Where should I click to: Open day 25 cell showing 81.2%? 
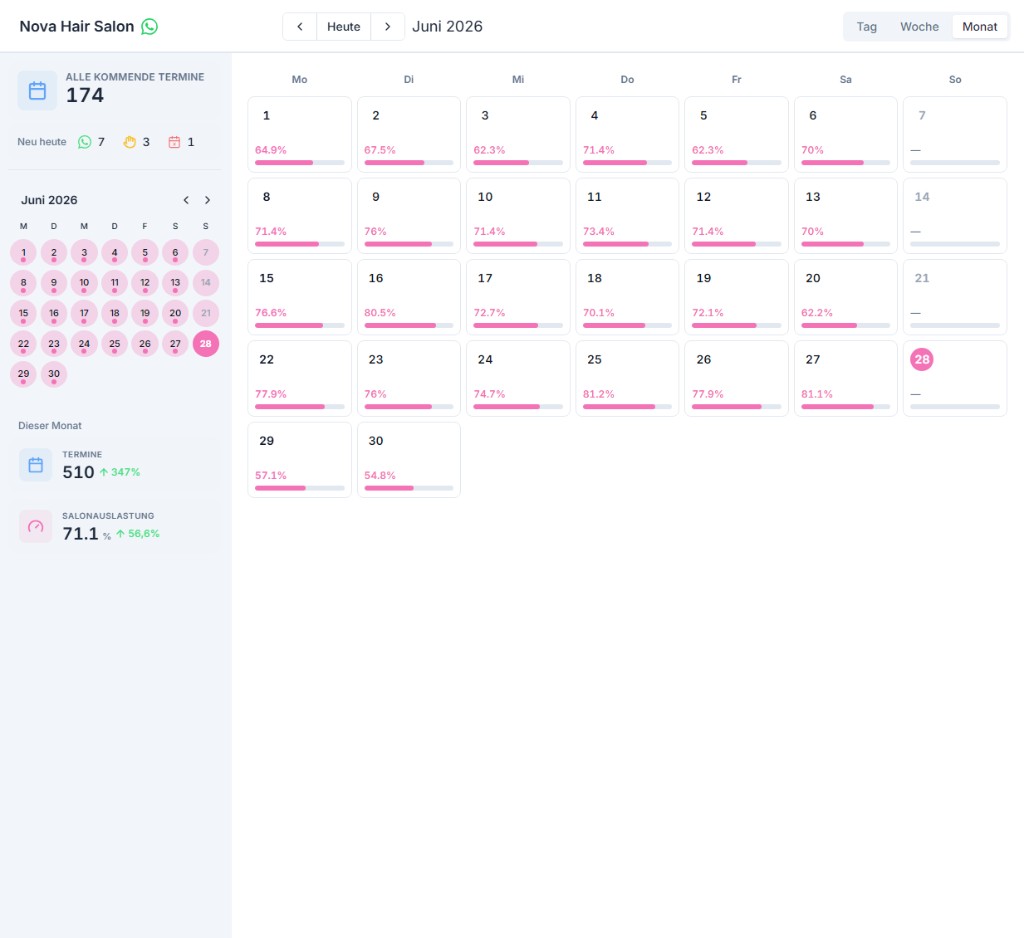(627, 378)
